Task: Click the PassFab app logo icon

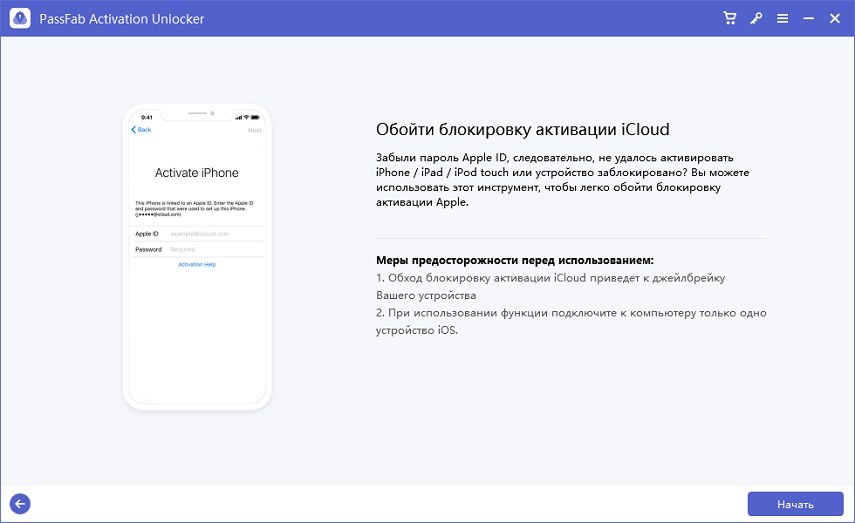Action: click(x=19, y=18)
